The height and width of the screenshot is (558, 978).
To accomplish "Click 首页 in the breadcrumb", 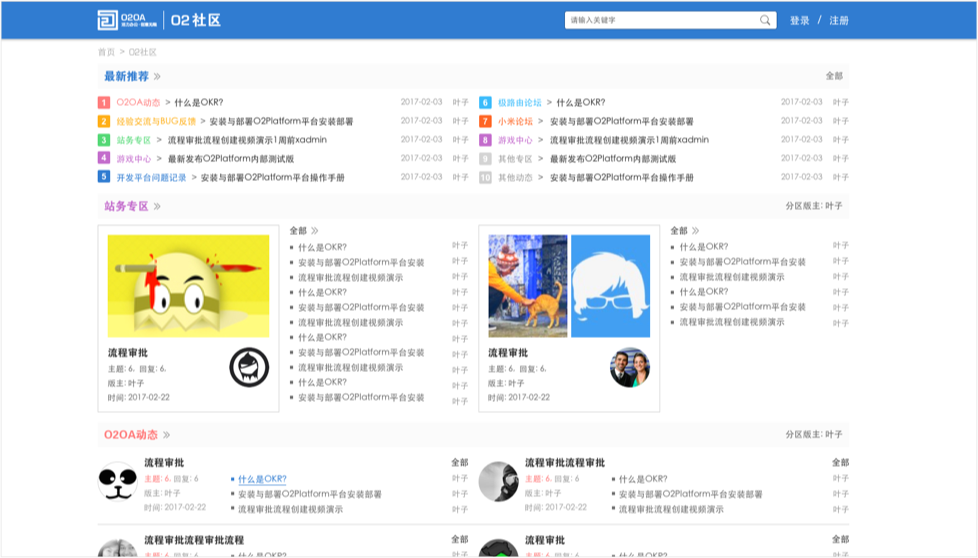I will pos(106,52).
